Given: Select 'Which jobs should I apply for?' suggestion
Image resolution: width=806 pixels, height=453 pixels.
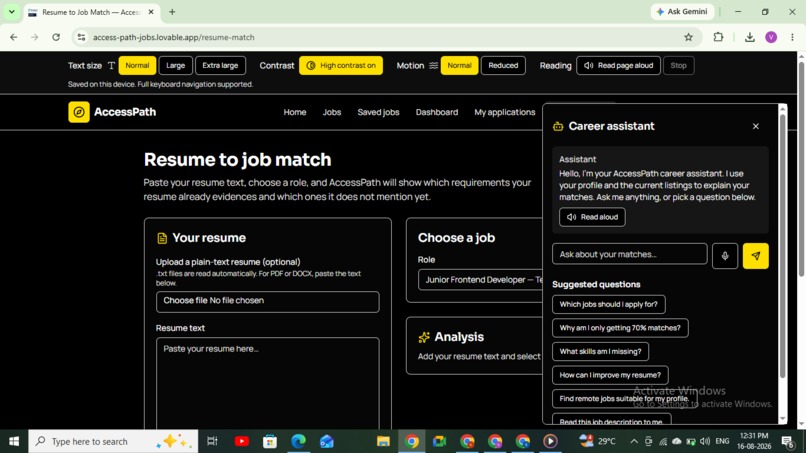Looking at the screenshot, I should pos(609,304).
